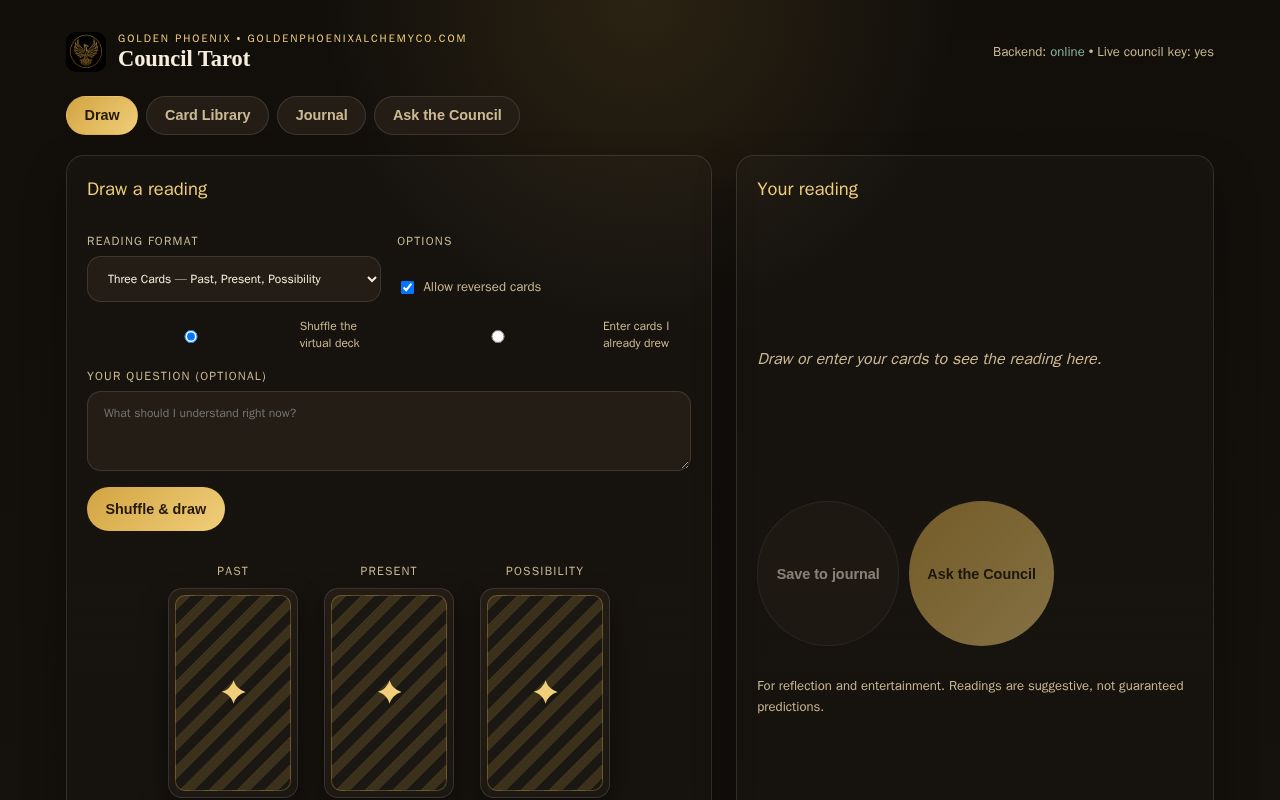Screen dimensions: 1280x800
Task: Click the Save to journal button
Action: tap(828, 574)
